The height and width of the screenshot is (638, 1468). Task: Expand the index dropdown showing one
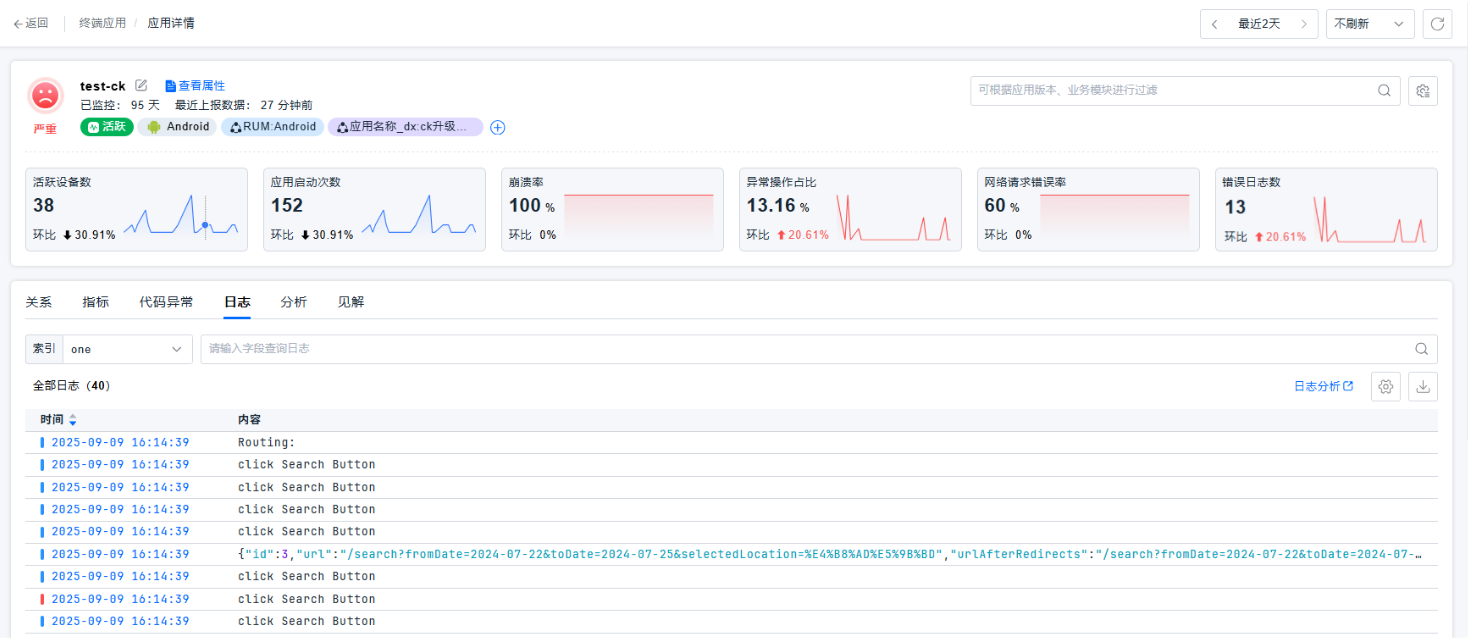click(x=127, y=349)
